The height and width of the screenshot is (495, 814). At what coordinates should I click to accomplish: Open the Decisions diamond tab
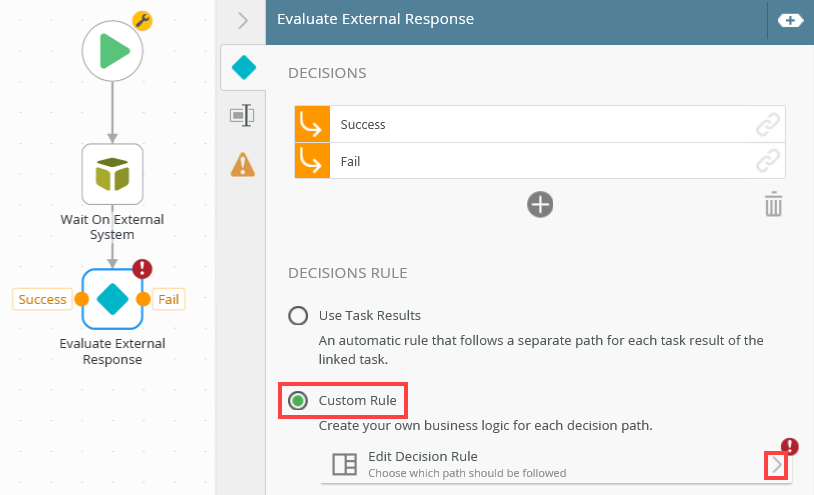(x=242, y=68)
